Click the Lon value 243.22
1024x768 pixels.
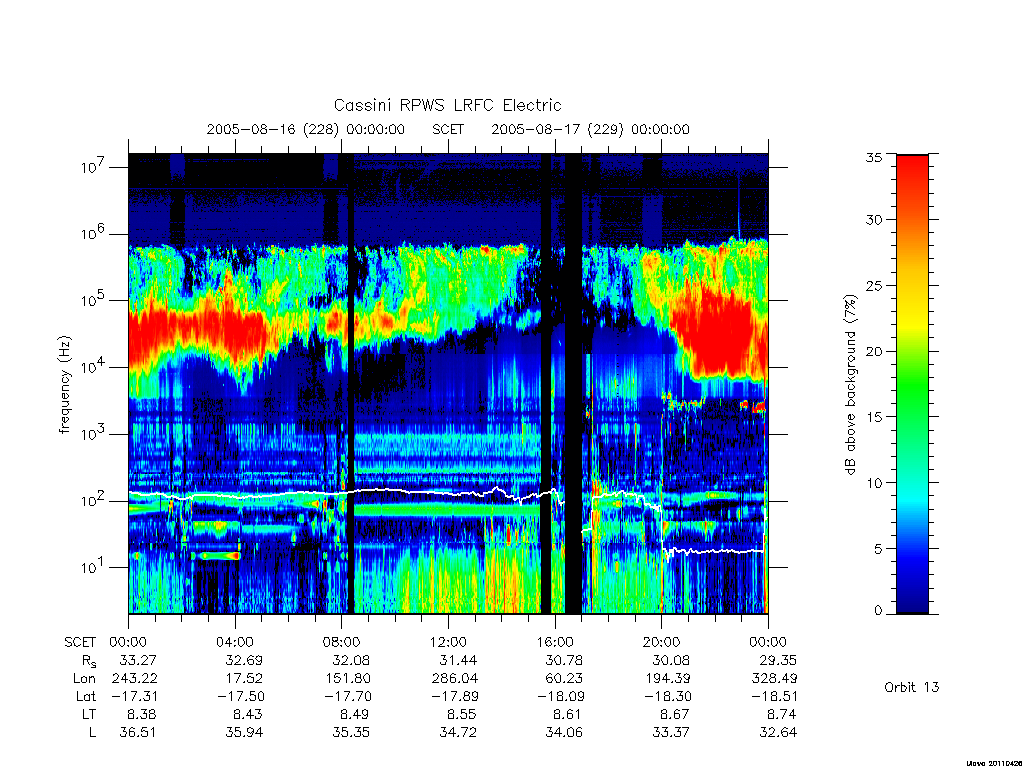click(135, 679)
